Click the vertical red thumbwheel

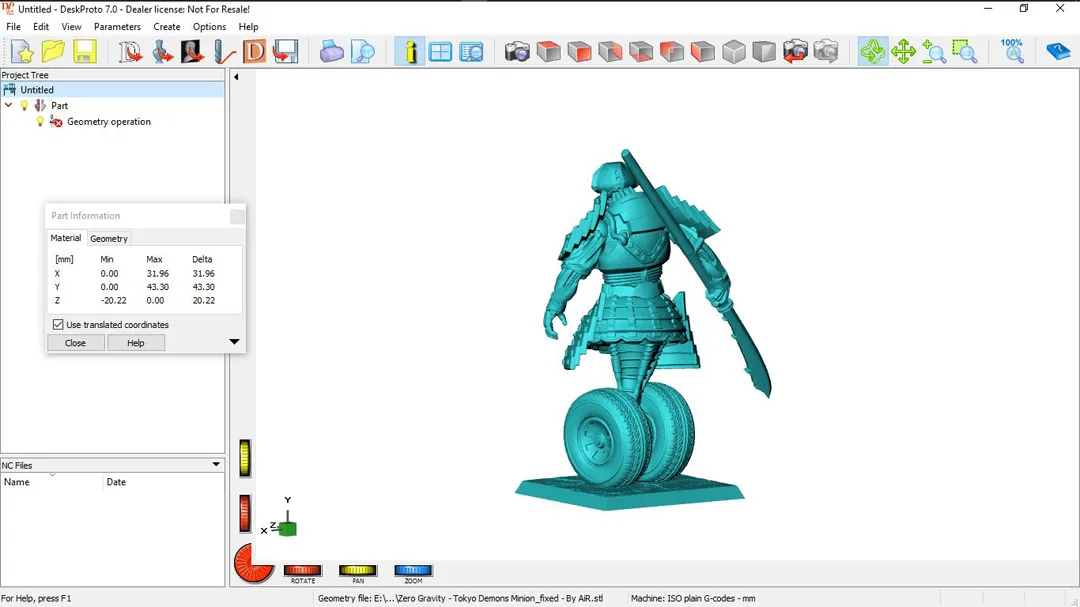pos(245,513)
